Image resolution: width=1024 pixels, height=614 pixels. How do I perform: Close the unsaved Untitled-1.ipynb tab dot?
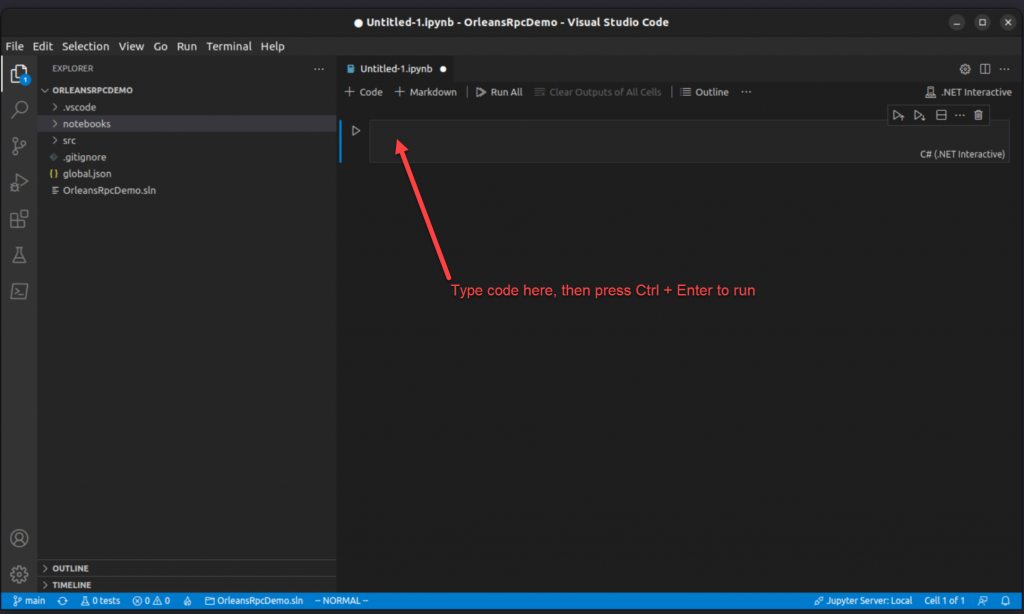(x=443, y=69)
